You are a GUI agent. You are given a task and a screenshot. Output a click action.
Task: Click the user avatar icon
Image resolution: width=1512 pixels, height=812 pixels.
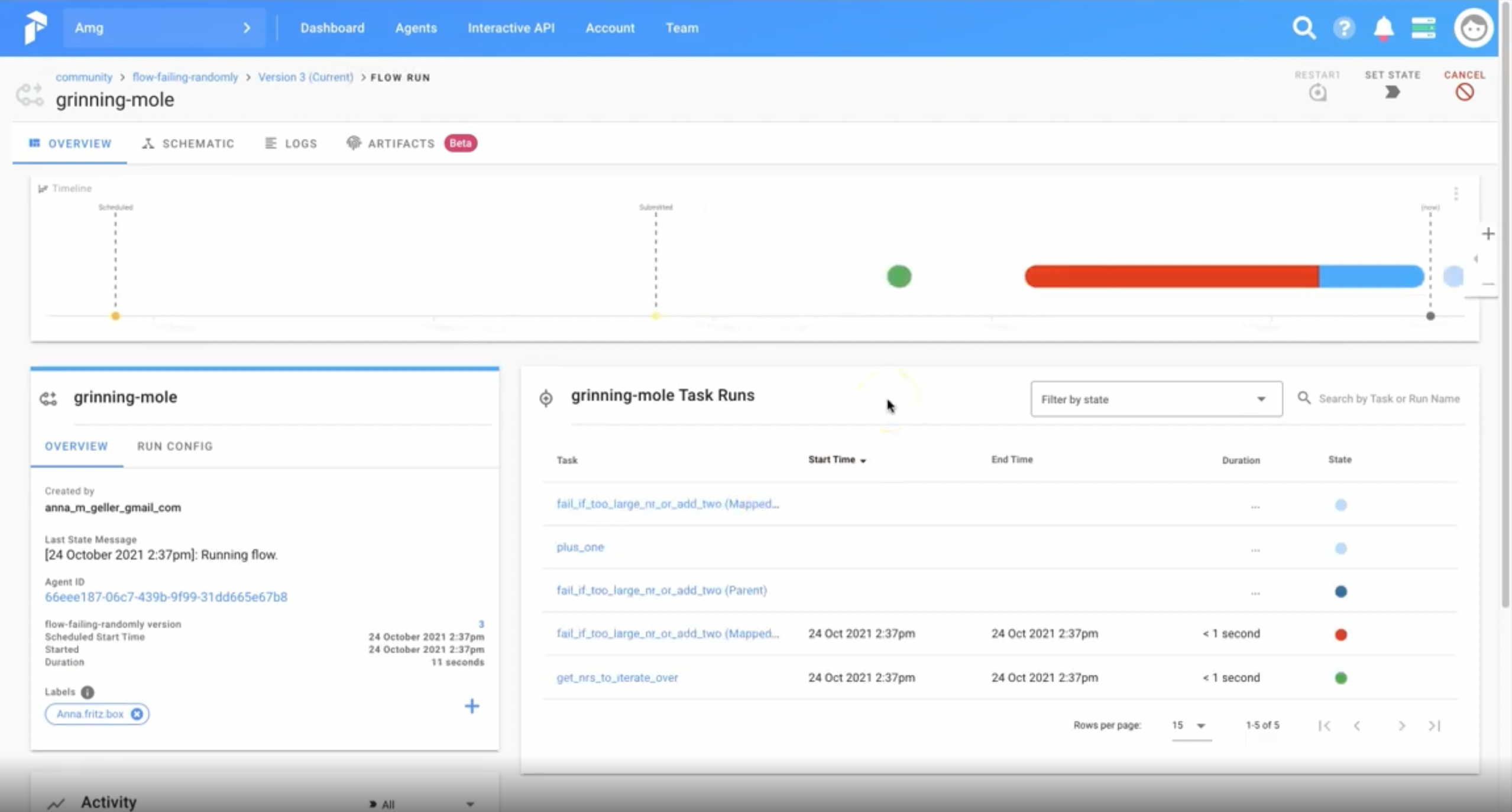coord(1473,28)
